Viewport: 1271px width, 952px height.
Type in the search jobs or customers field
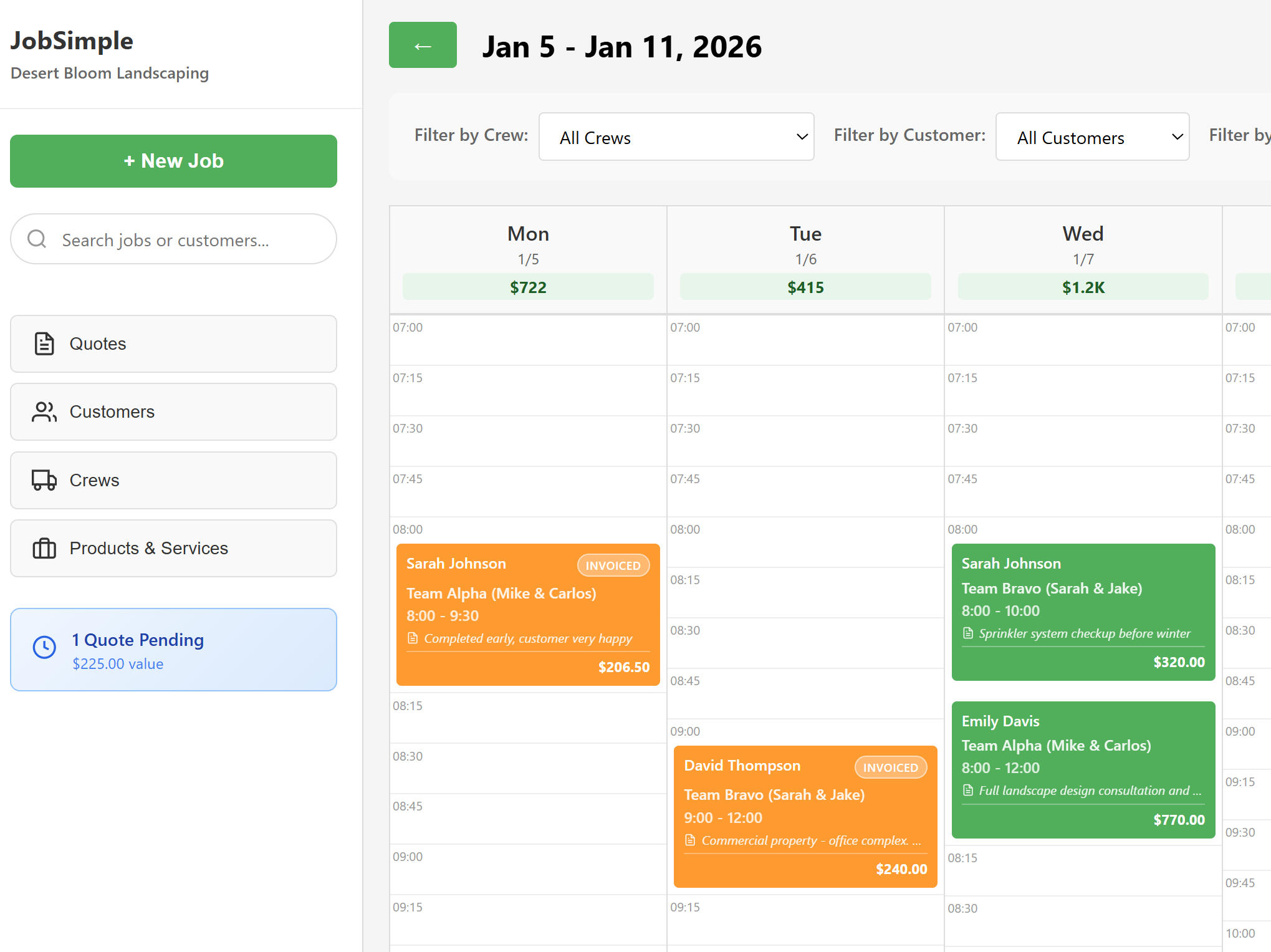click(187, 239)
